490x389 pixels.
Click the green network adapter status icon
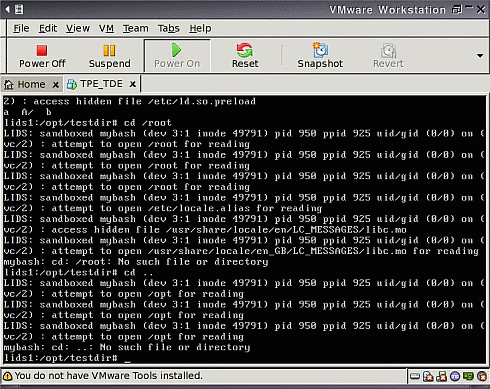(468, 377)
